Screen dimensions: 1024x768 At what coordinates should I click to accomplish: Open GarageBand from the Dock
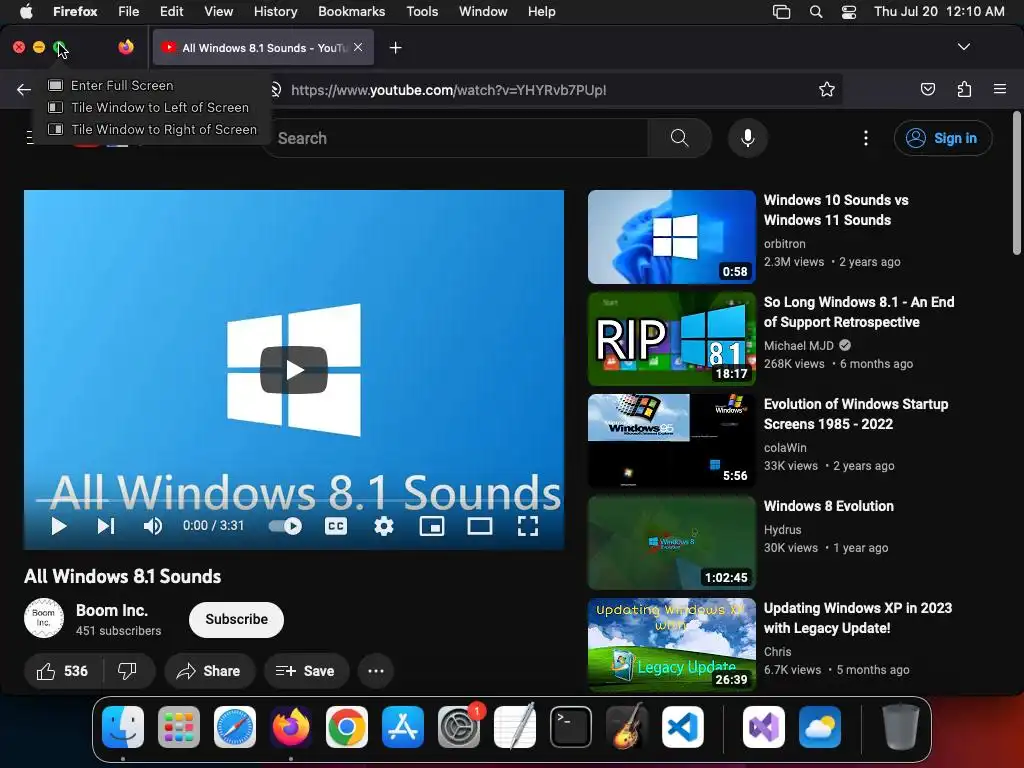pos(626,727)
